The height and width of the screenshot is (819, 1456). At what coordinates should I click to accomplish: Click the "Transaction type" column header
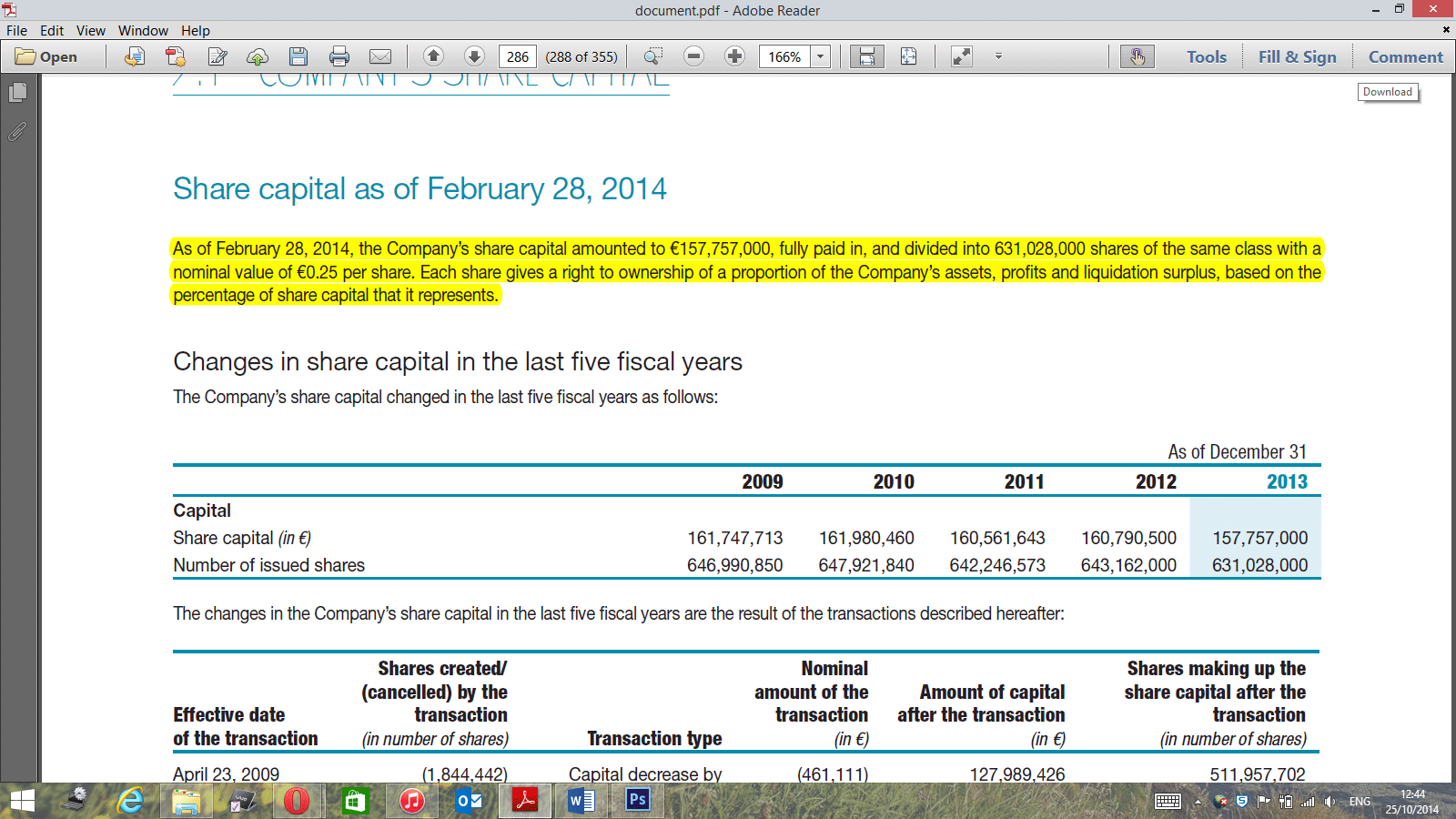(x=654, y=738)
